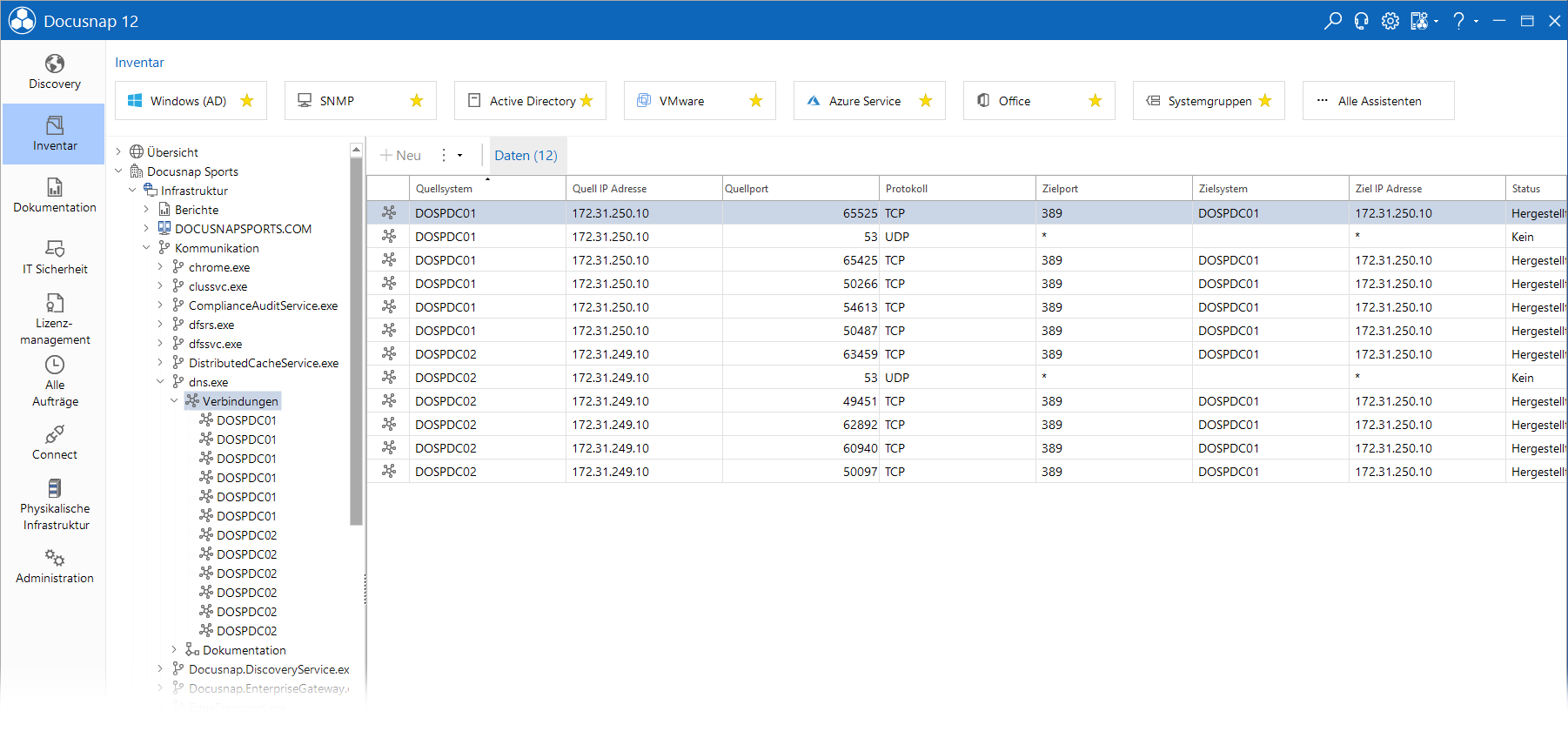Open the layout icon dropdown in title bar
1568x738 pixels.
pos(1424,21)
